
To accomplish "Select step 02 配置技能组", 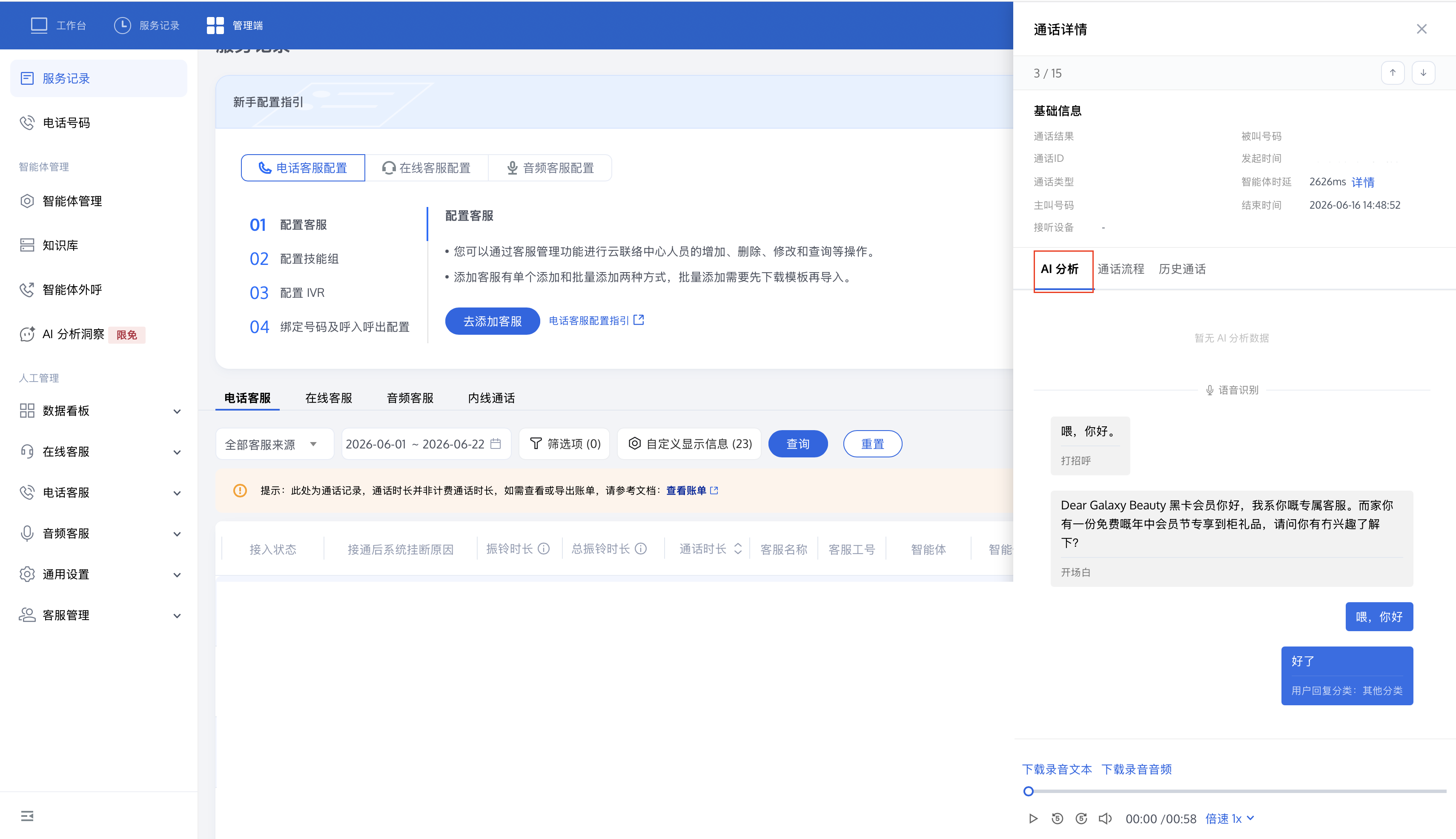I will (x=294, y=259).
